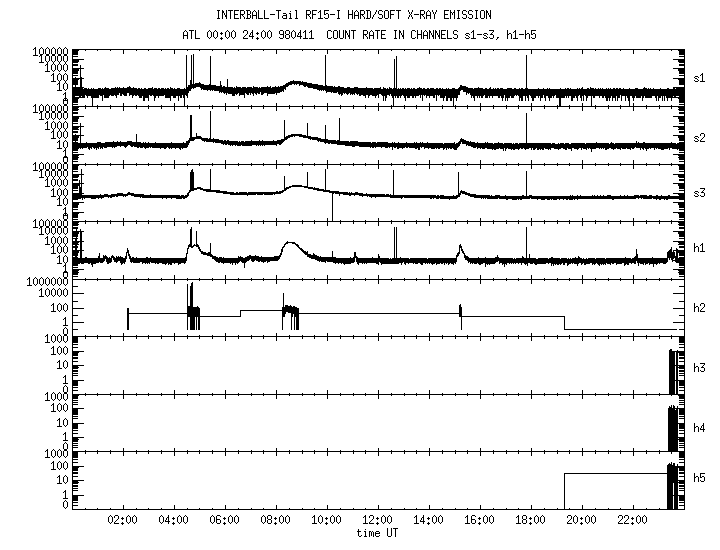The image size is (720, 550).
Task: Click the 02:00 time axis label
Action: click(123, 520)
